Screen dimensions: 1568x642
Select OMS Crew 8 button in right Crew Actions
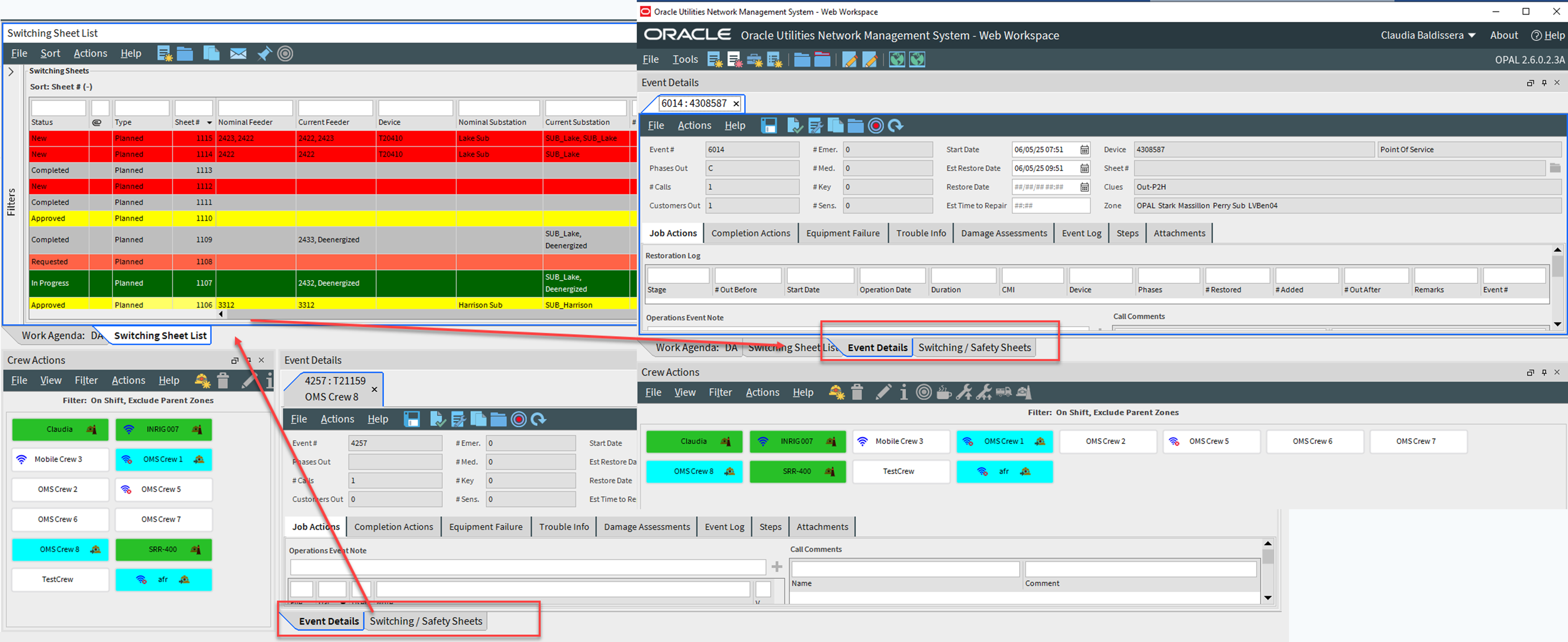click(694, 472)
